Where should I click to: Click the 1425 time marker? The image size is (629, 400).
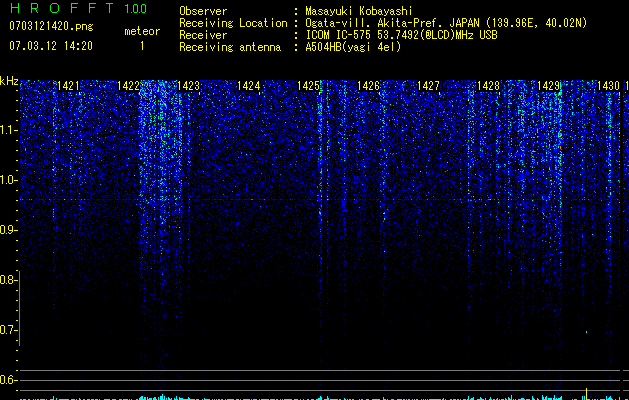click(x=308, y=86)
